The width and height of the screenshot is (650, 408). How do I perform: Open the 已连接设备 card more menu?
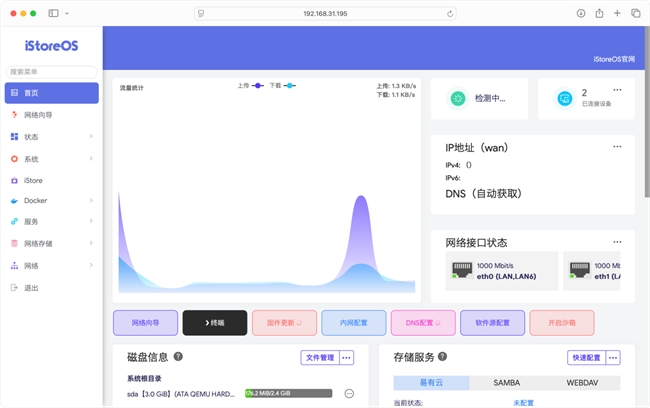click(x=617, y=90)
